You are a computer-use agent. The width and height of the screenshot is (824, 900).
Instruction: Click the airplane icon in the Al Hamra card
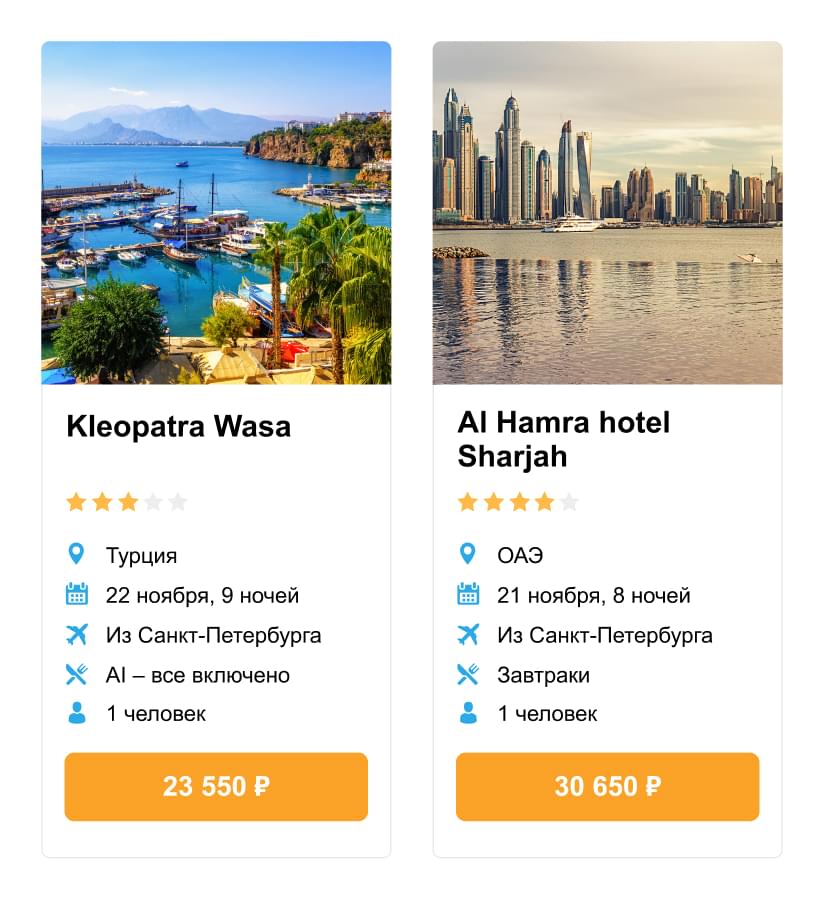pyautogui.click(x=468, y=635)
